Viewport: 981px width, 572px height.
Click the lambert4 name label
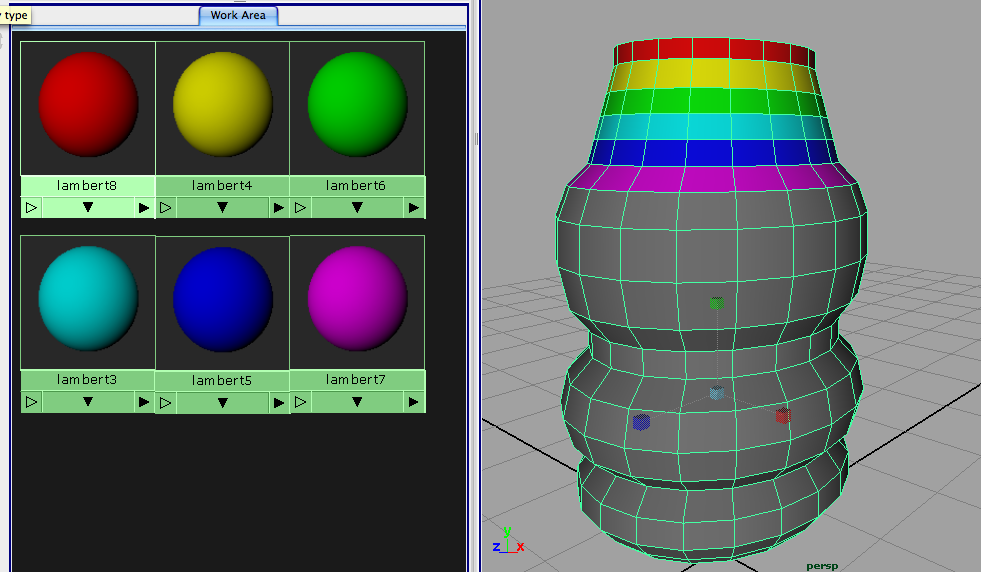tap(222, 185)
